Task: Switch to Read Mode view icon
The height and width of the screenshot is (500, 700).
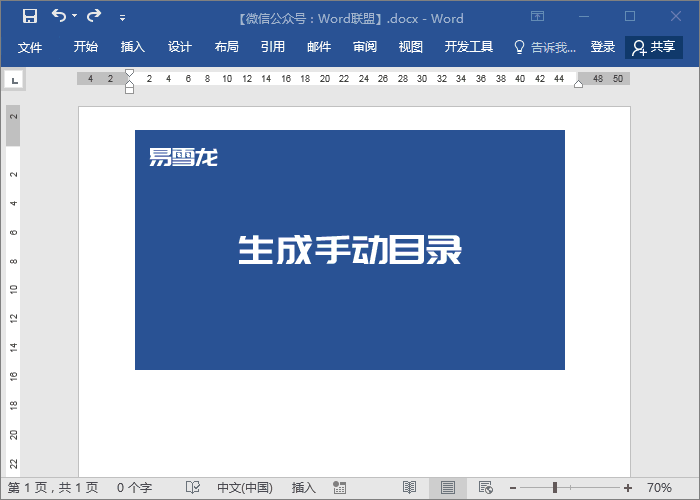Action: coord(409,488)
